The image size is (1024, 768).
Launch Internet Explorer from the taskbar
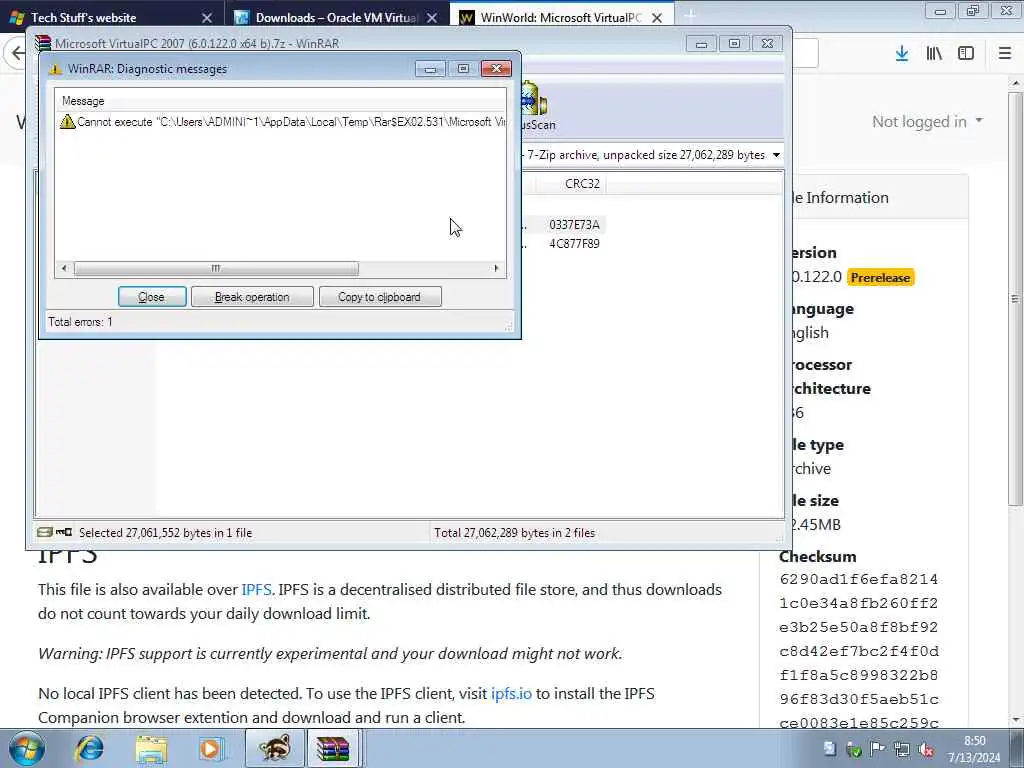(x=89, y=748)
